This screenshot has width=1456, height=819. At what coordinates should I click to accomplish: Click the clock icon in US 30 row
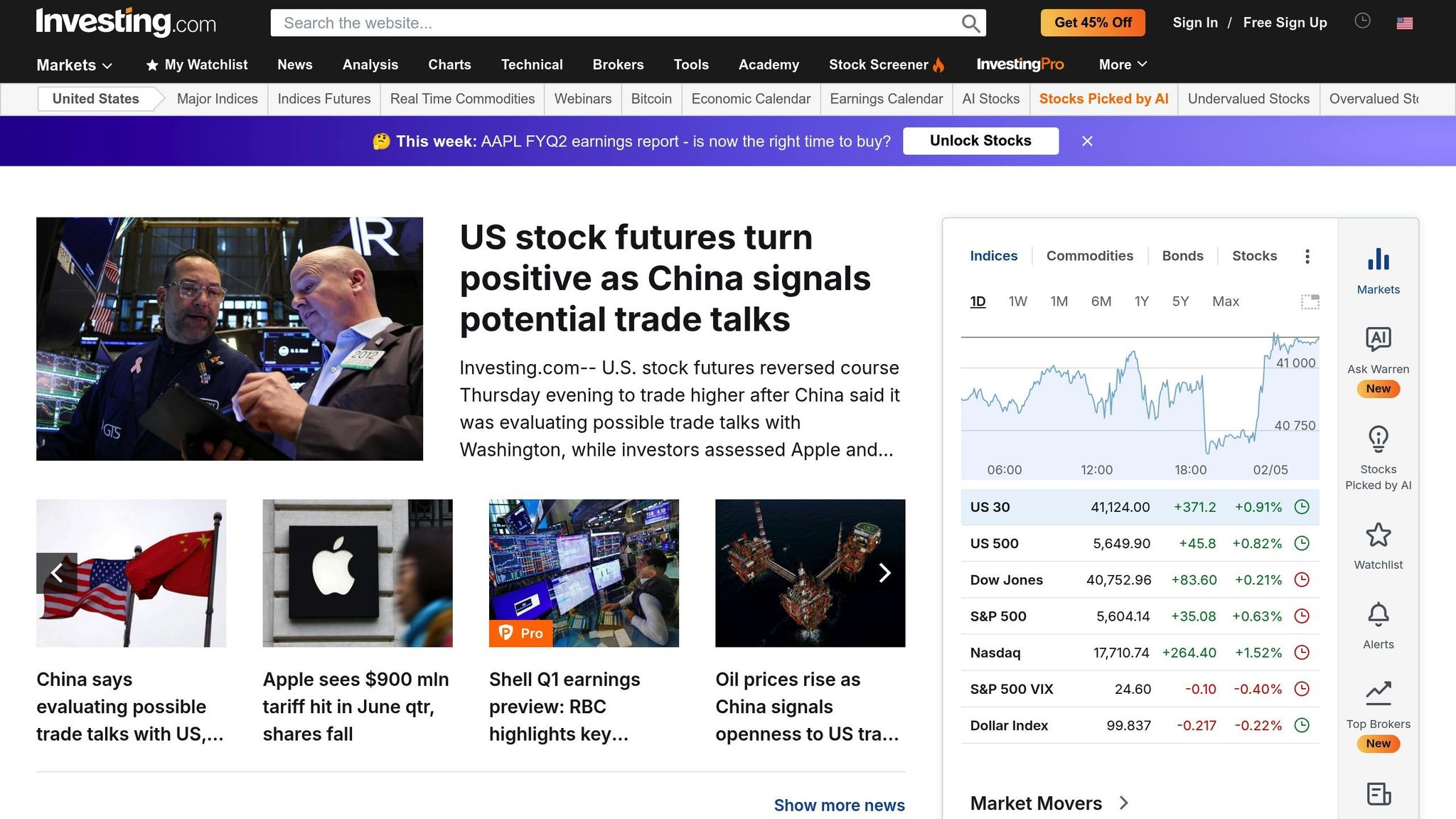1302,507
